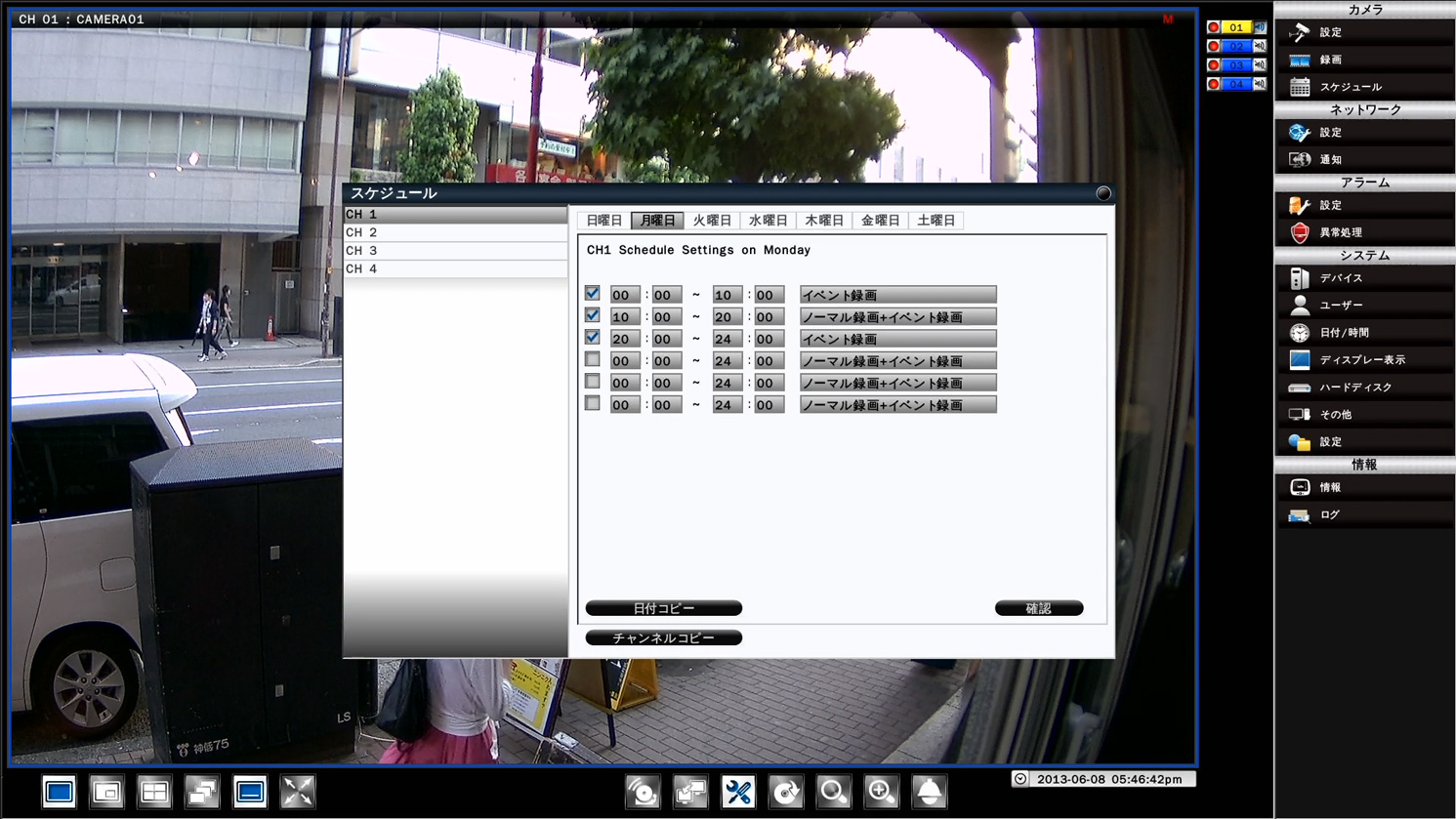Select CH 3 in channel list
Image resolution: width=1456 pixels, height=819 pixels.
coord(455,251)
